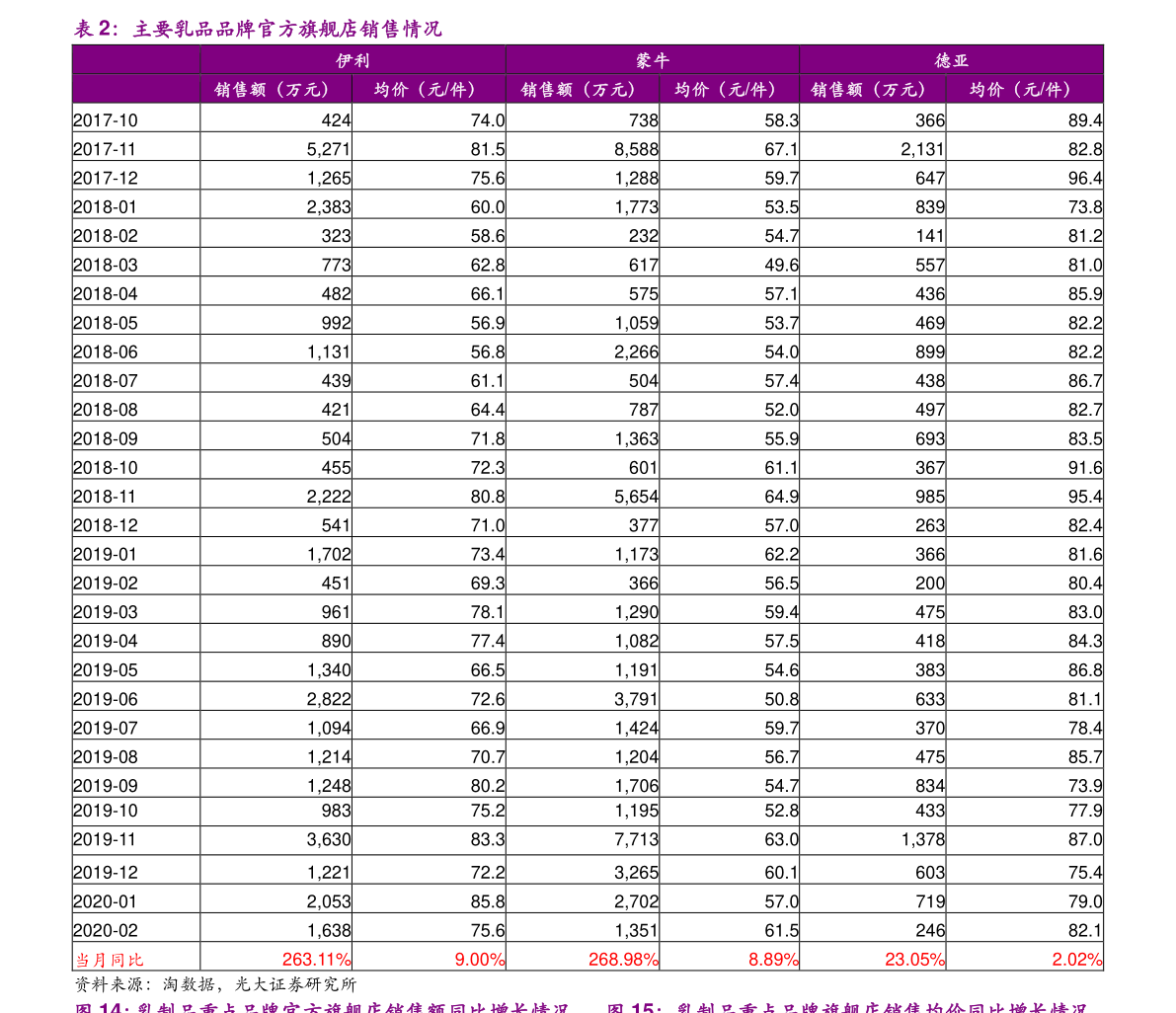Click the average price 96.4 for 2017-12
Viewport: 1176px width, 1013px height.
1085,179
